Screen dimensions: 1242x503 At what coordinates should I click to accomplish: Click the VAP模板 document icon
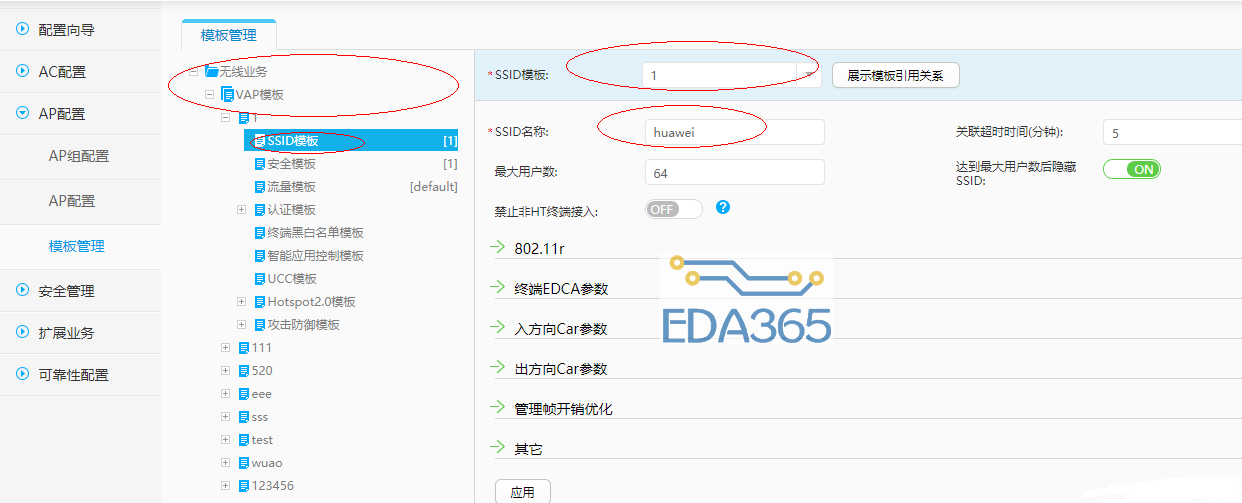[x=227, y=94]
